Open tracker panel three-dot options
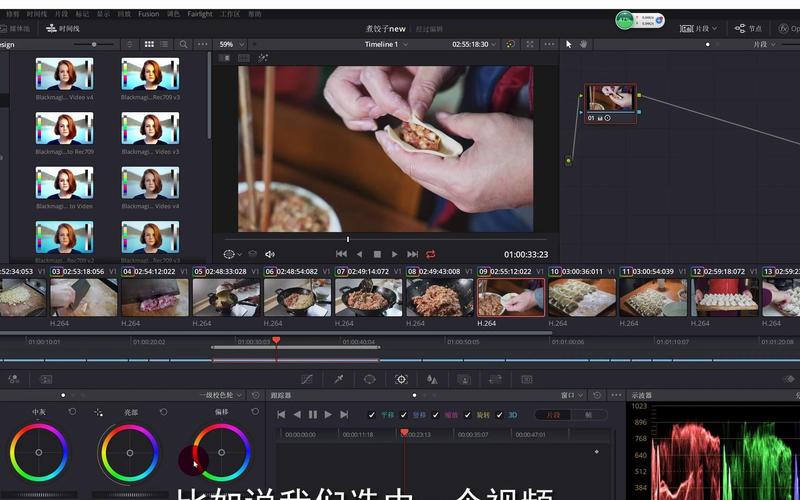Screen dimensions: 800x500 pyautogui.click(x=616, y=395)
